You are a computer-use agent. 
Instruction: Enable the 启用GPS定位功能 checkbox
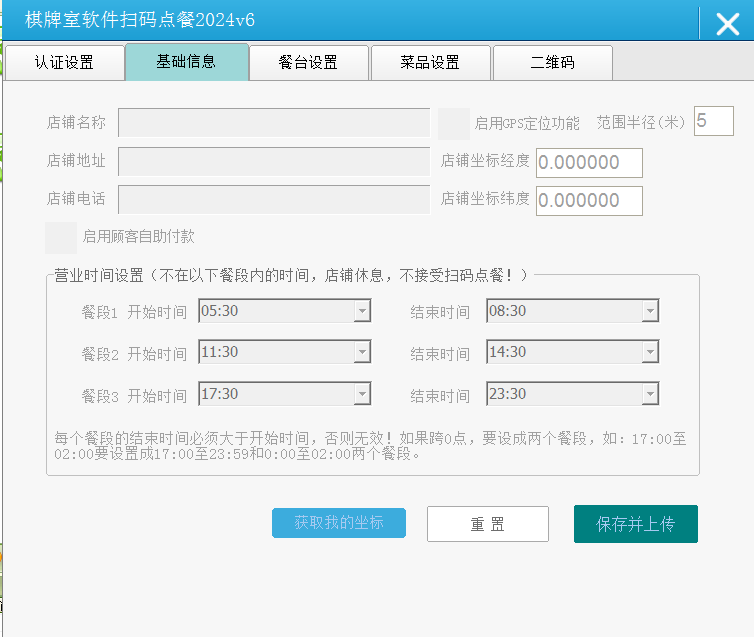tap(454, 123)
